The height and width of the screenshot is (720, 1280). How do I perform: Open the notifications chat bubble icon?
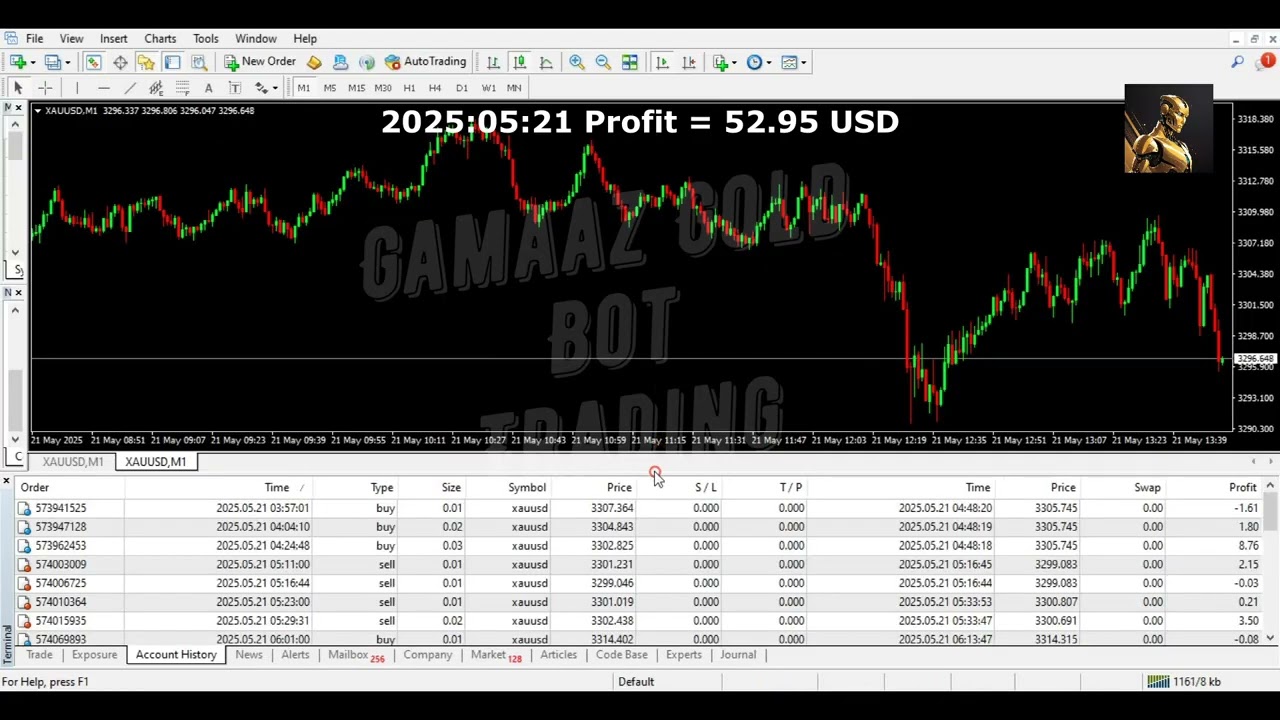tap(1265, 62)
